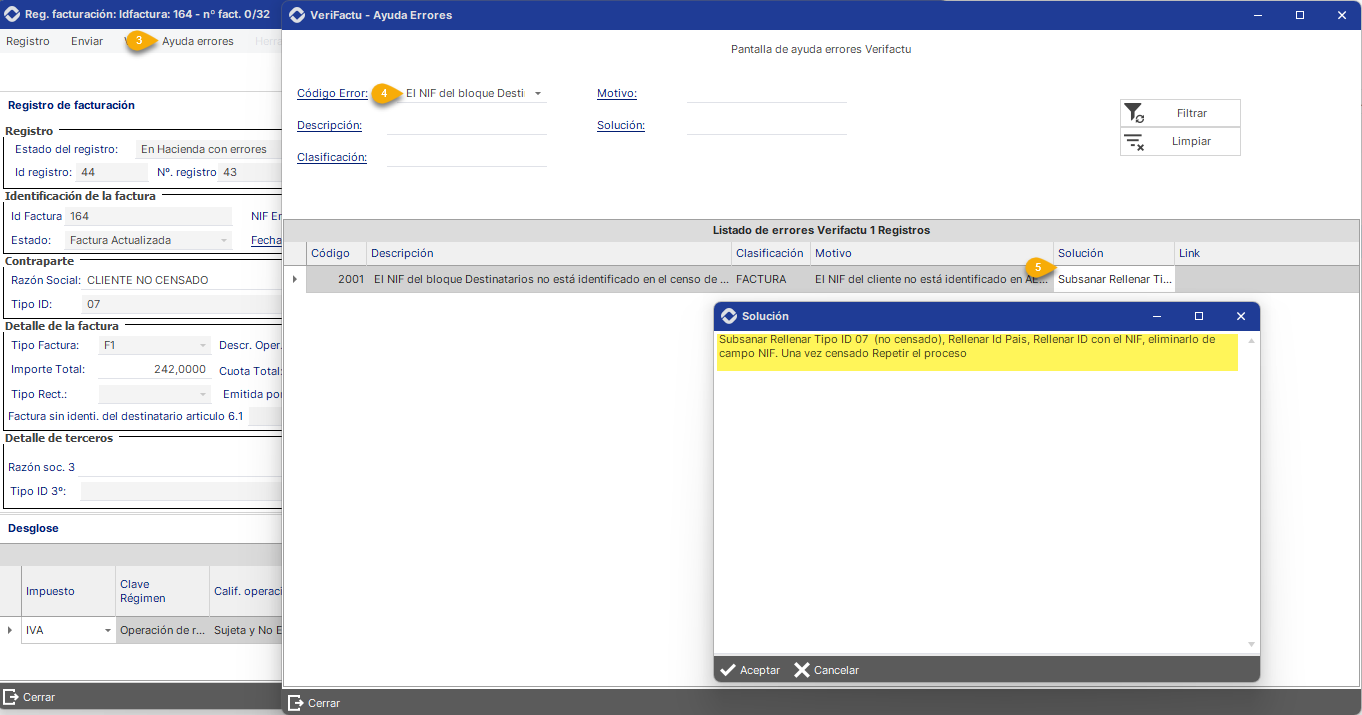Click the Id Factura field showing 164
1362x715 pixels.
point(149,216)
